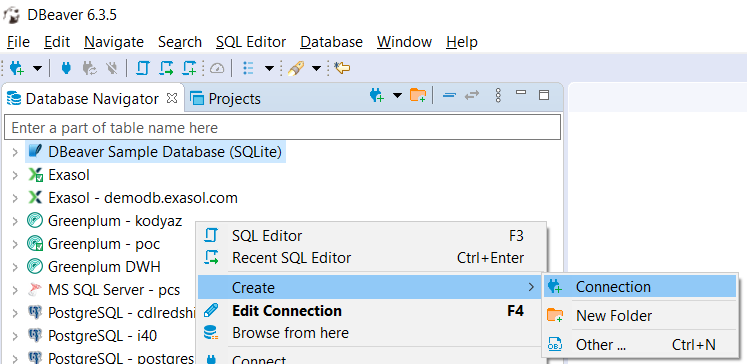Click the brush tool toolbar icon
Viewport: 747px width, 364px height.
pos(295,69)
